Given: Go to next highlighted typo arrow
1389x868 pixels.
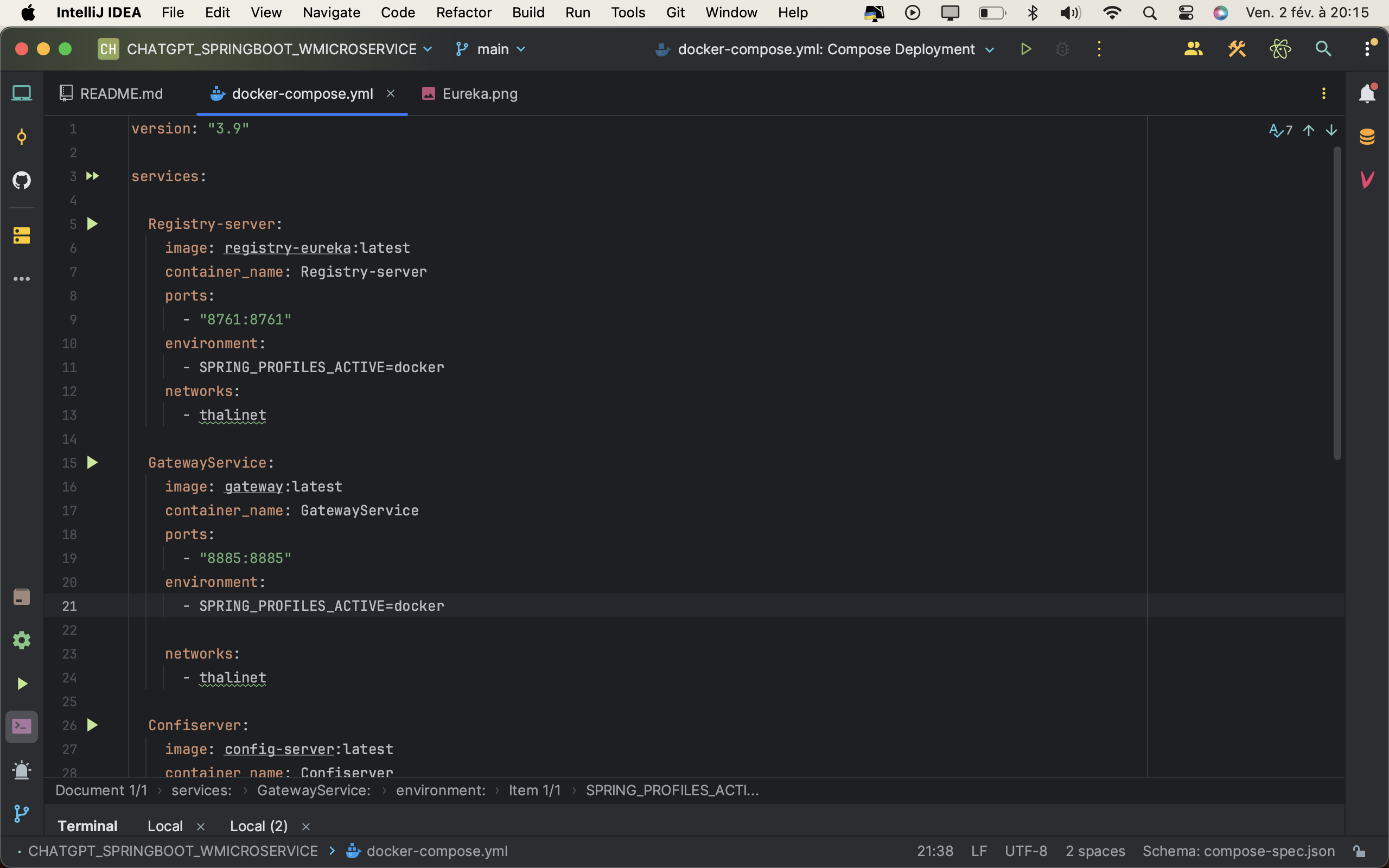Looking at the screenshot, I should (x=1331, y=131).
